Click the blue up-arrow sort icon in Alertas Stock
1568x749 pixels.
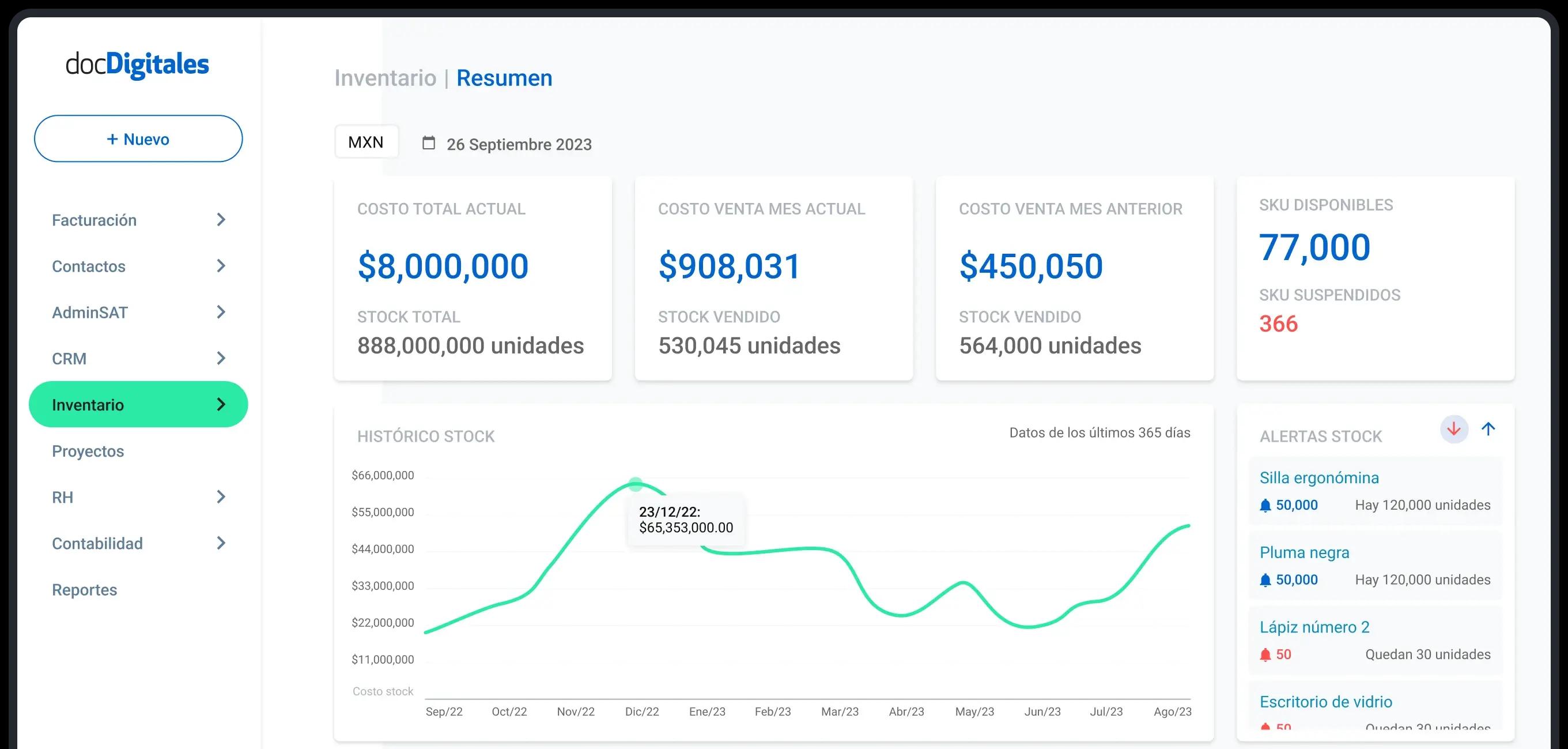click(x=1488, y=430)
